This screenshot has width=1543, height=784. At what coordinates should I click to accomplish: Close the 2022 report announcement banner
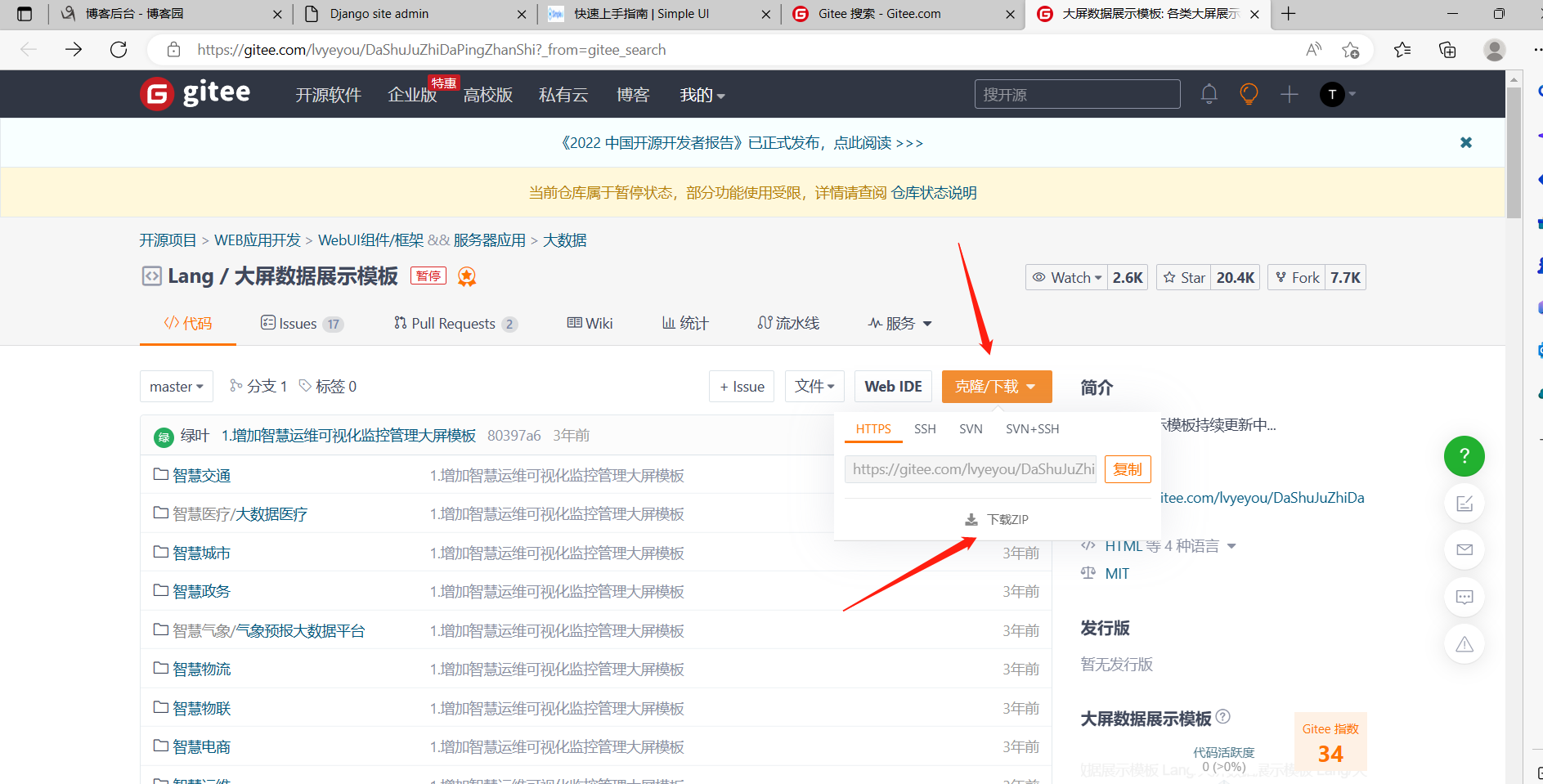point(1466,142)
